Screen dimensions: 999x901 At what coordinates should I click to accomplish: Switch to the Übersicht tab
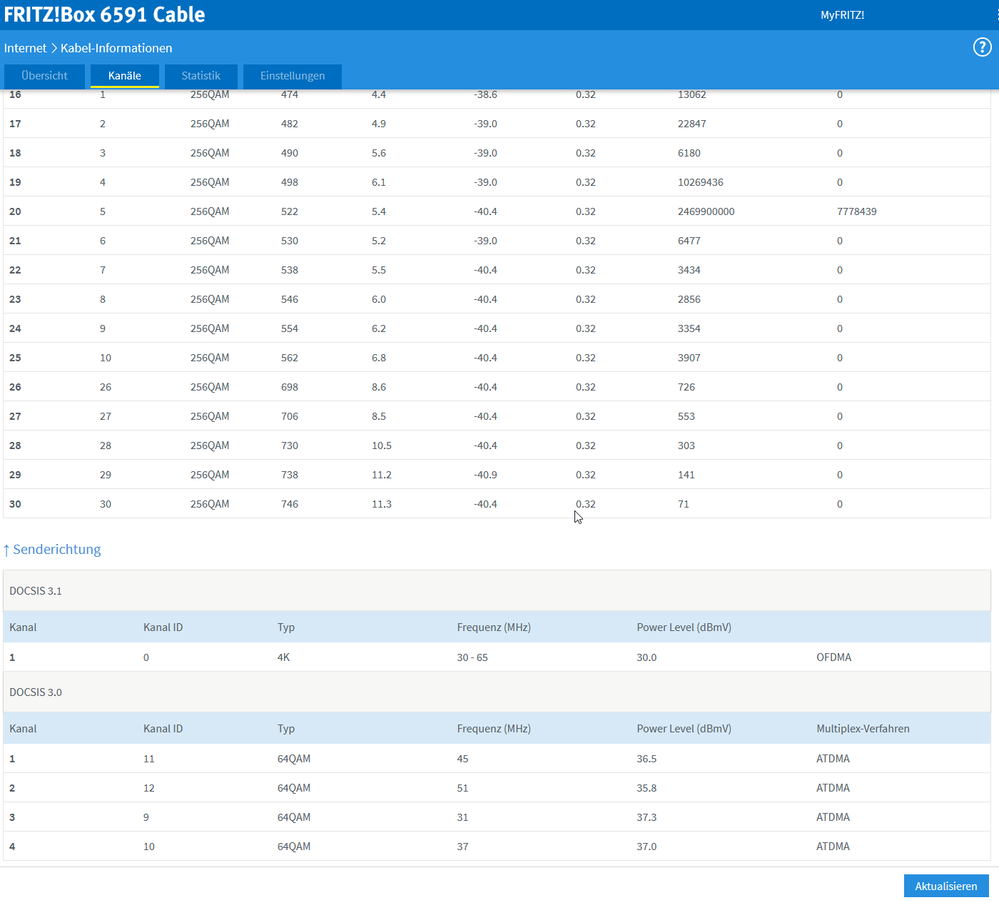44,76
